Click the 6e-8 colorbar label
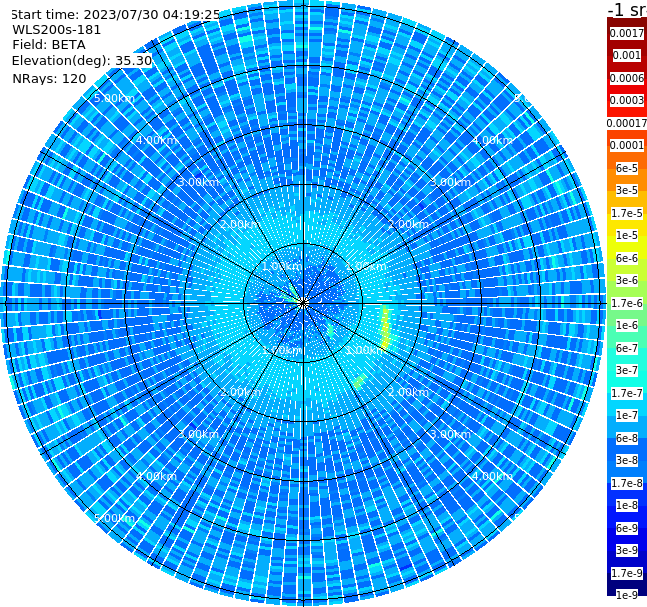 [627, 438]
